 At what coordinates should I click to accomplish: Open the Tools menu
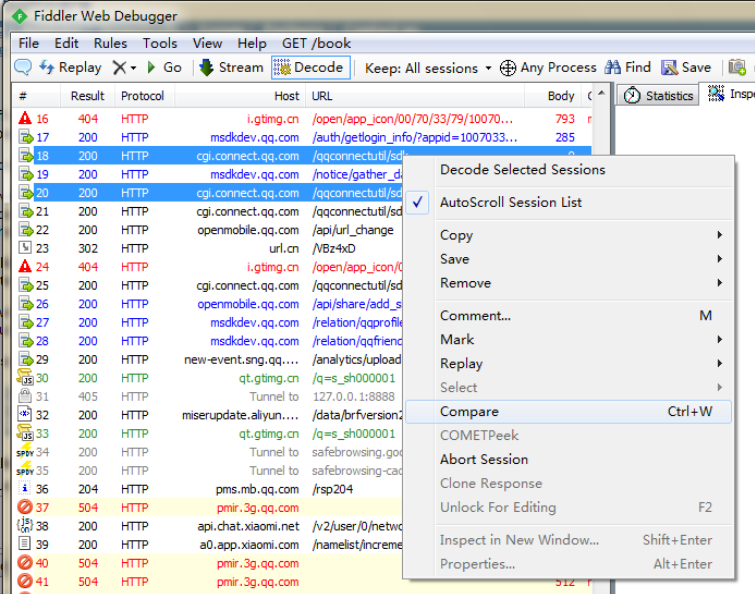pos(160,43)
